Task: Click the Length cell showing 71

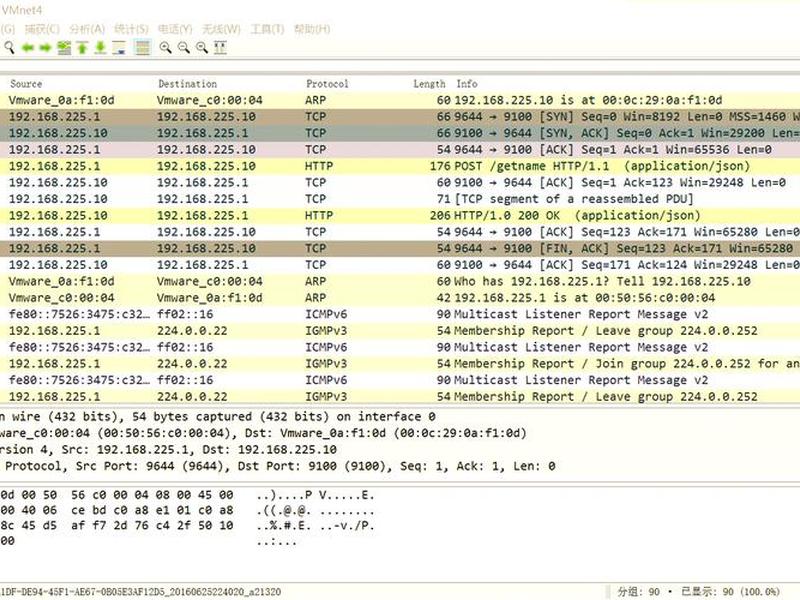Action: (444, 199)
